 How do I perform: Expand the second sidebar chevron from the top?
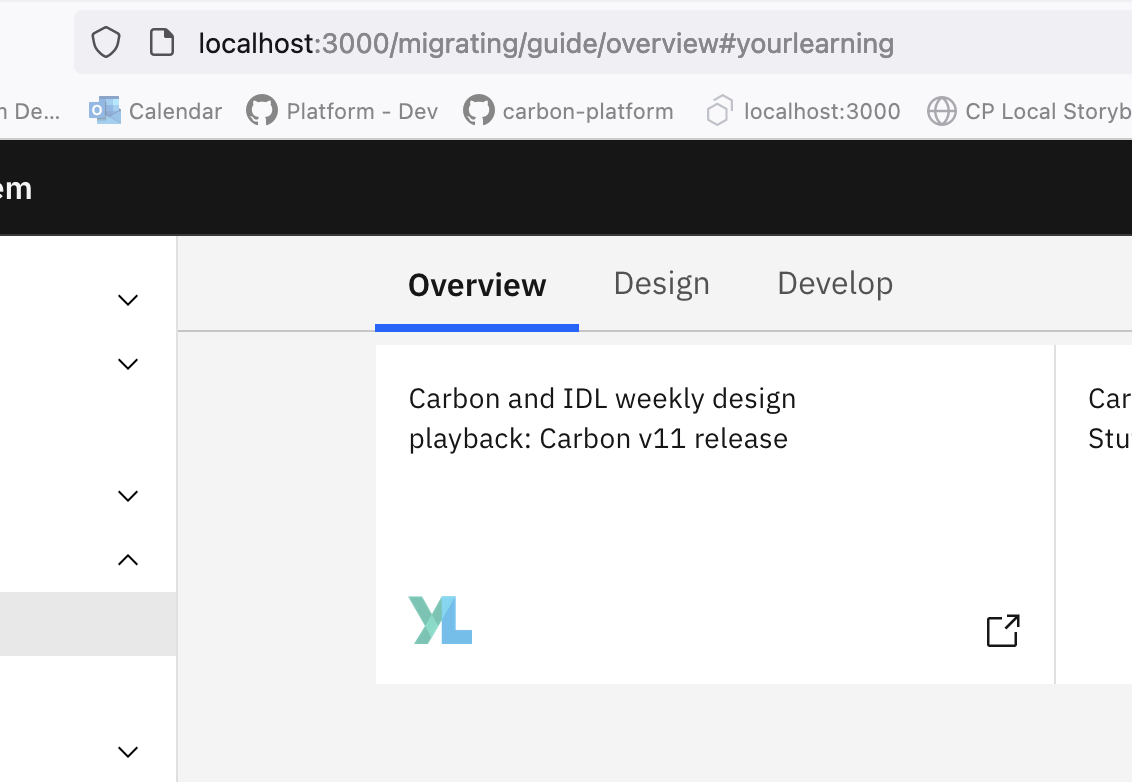(x=127, y=363)
